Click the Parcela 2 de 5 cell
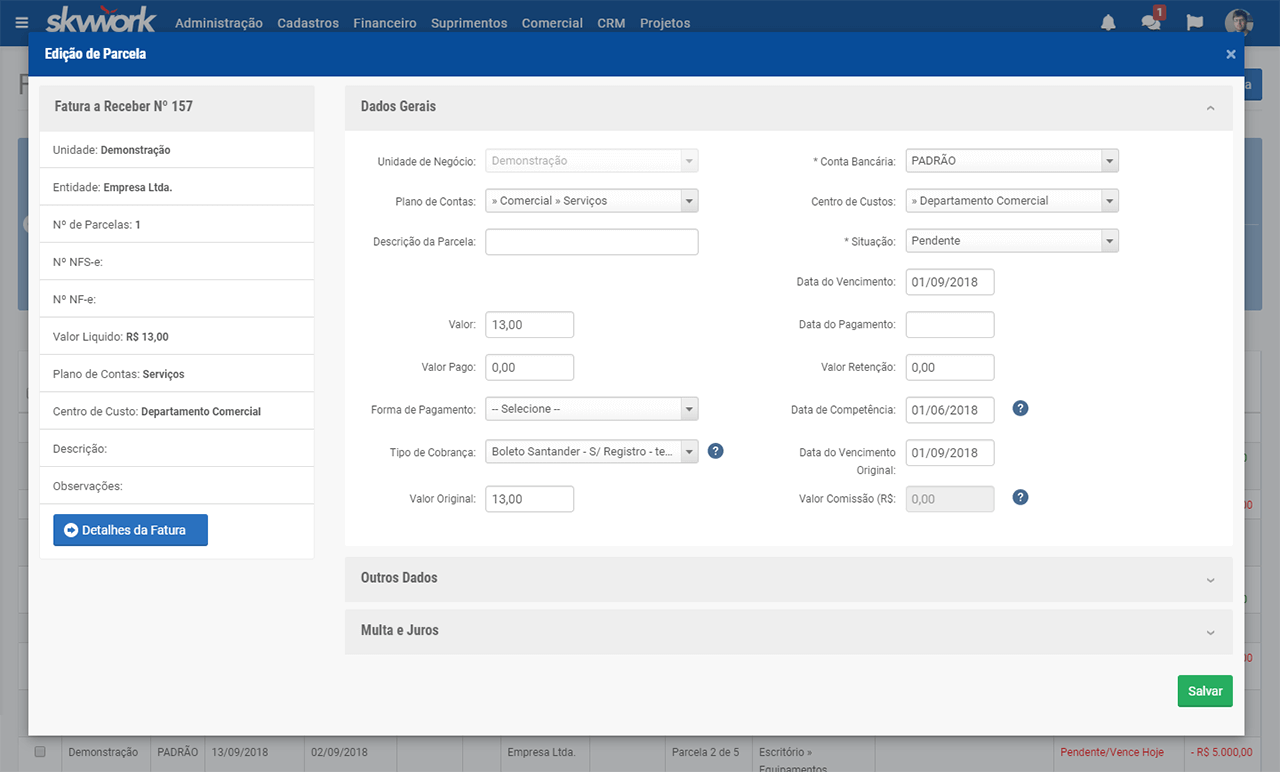Image resolution: width=1280 pixels, height=772 pixels. pos(705,752)
